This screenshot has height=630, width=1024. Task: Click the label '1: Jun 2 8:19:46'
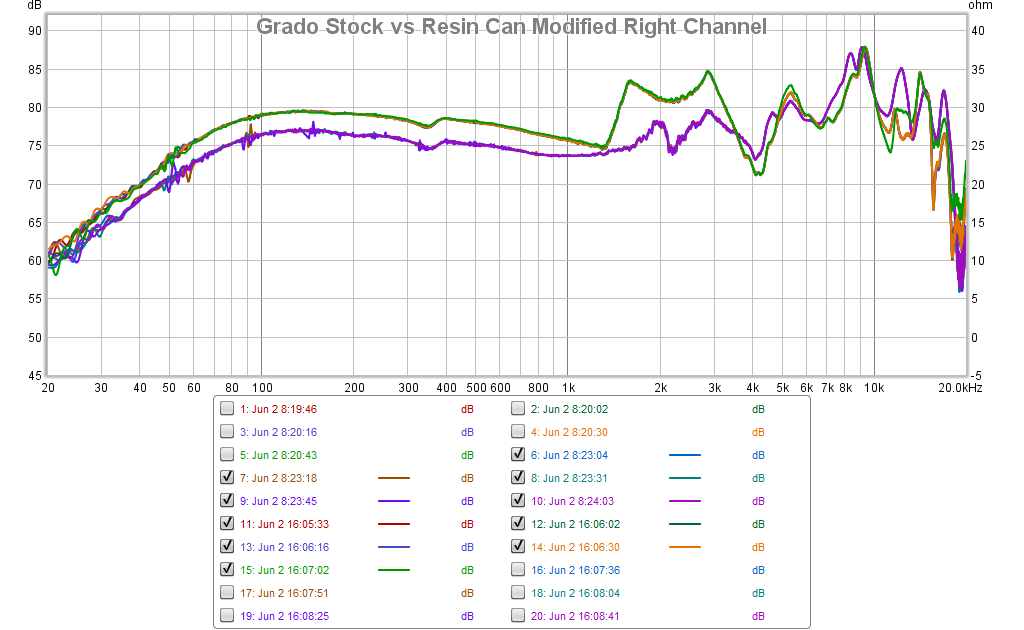(278, 409)
